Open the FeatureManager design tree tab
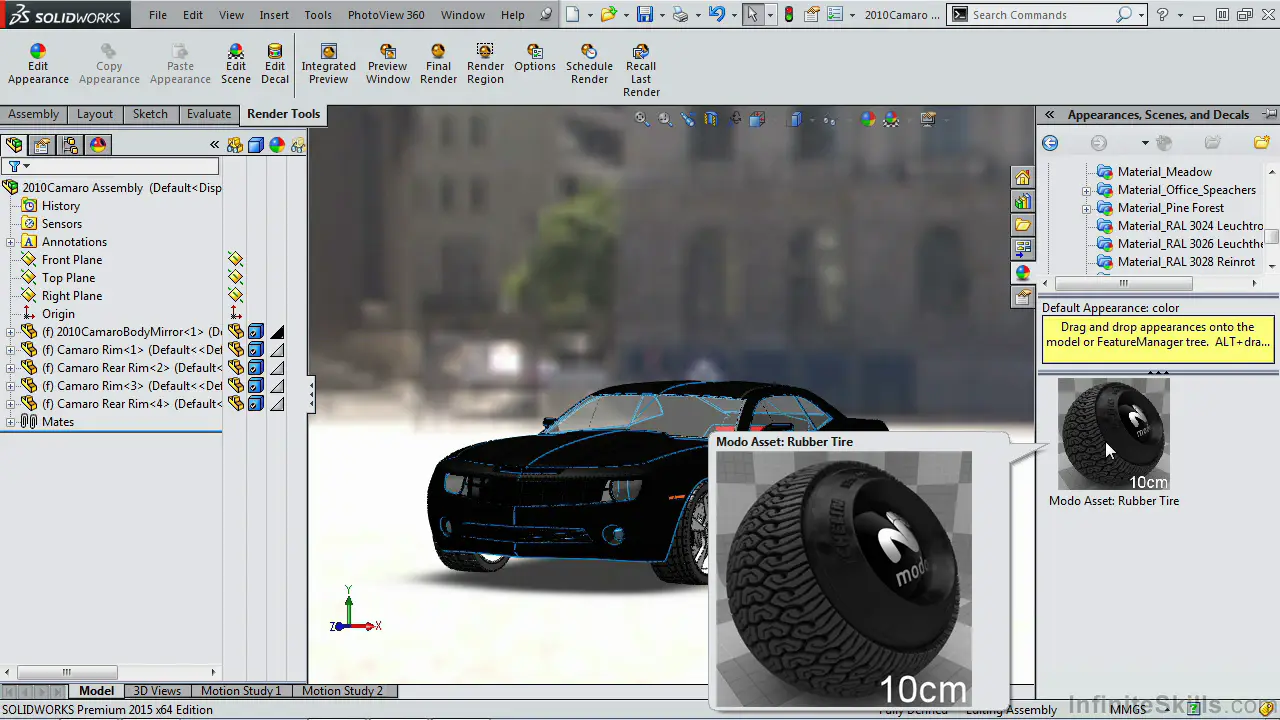This screenshot has width=1280, height=720. click(14, 145)
